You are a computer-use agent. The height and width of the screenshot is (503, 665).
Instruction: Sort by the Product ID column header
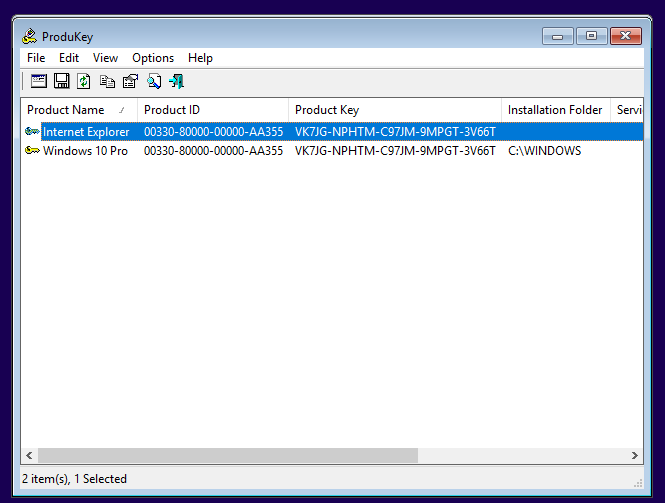(213, 110)
